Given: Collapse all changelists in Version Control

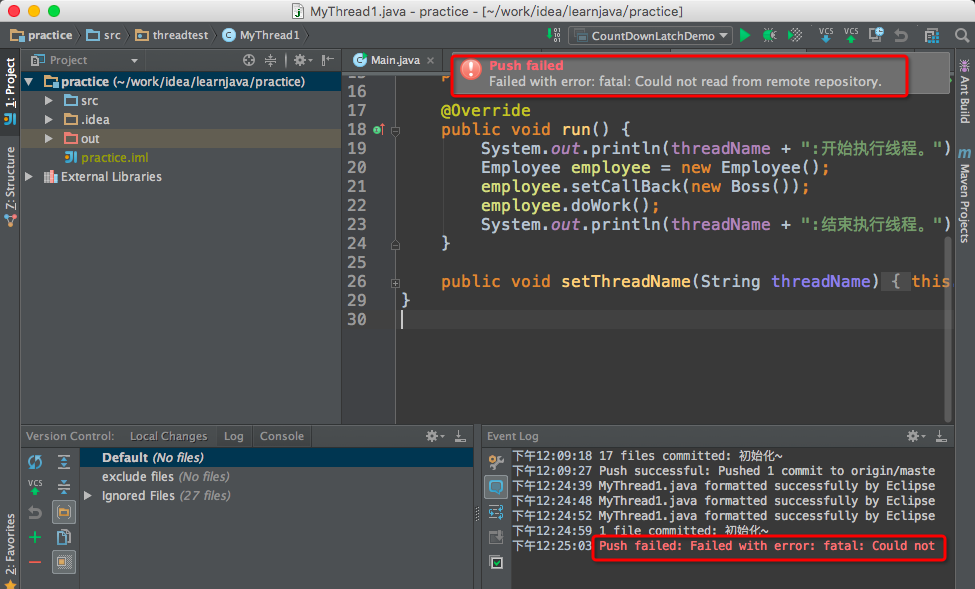Looking at the screenshot, I should click(63, 487).
